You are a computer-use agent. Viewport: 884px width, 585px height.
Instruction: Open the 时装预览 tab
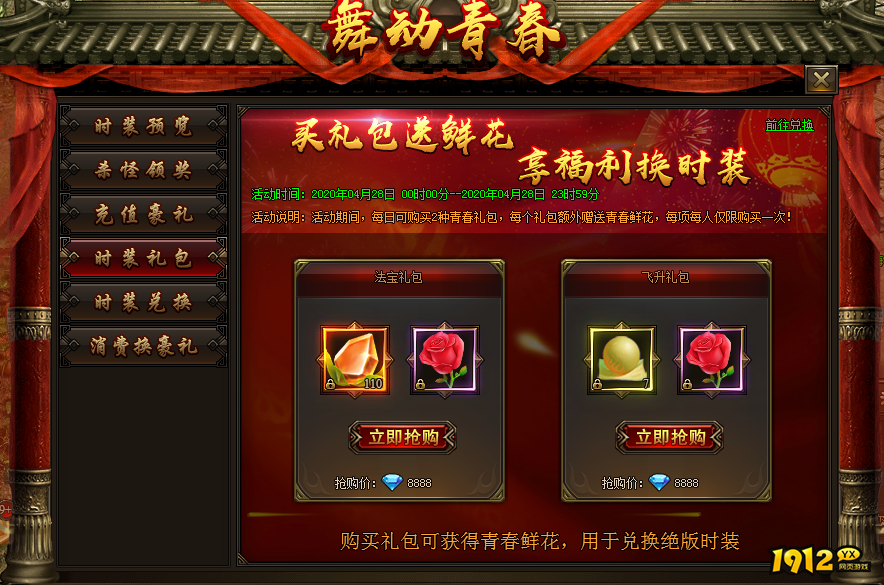143,126
